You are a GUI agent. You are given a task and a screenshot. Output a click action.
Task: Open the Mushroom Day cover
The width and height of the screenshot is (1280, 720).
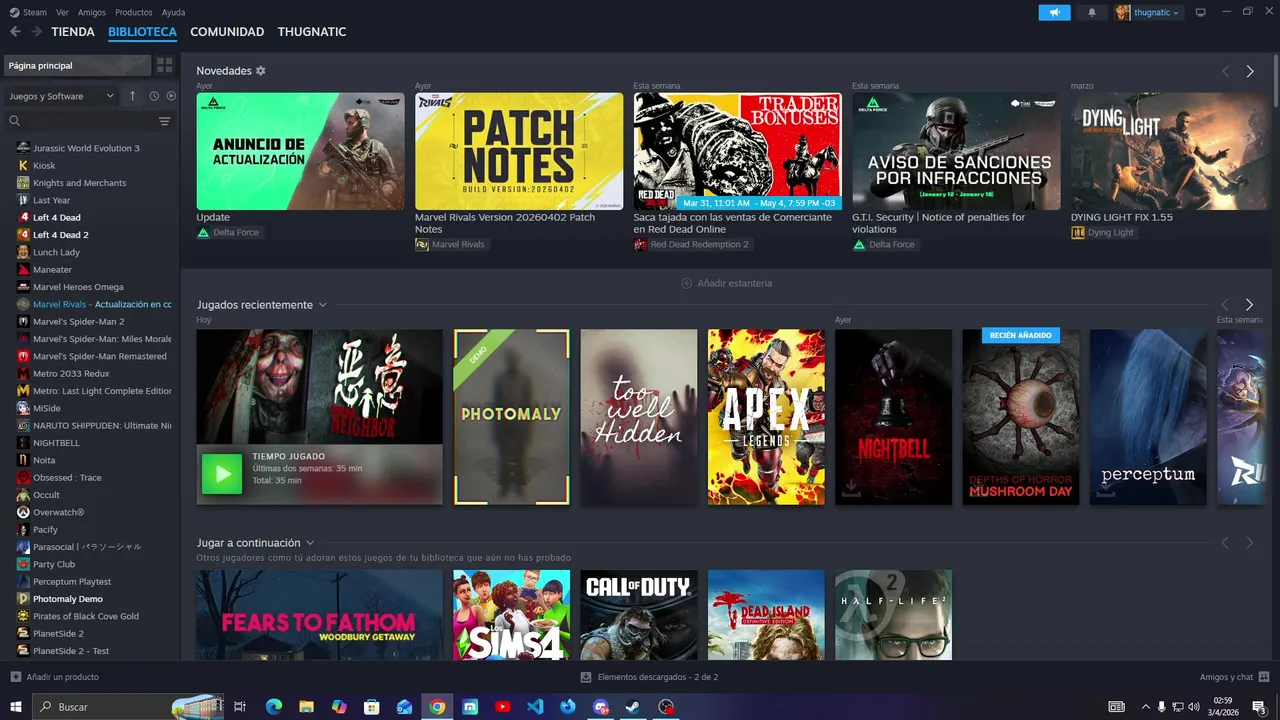1021,417
